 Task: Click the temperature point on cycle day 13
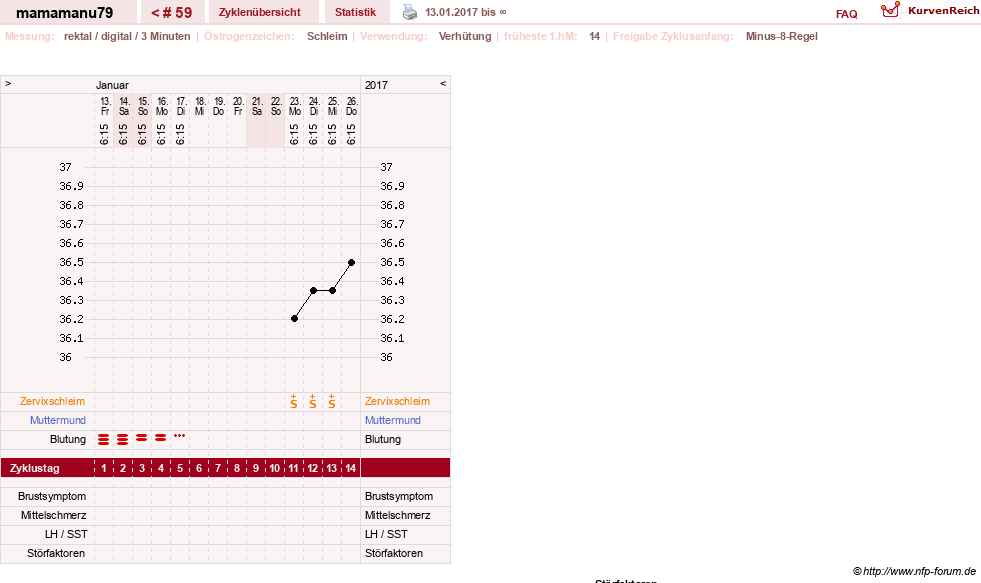(332, 290)
